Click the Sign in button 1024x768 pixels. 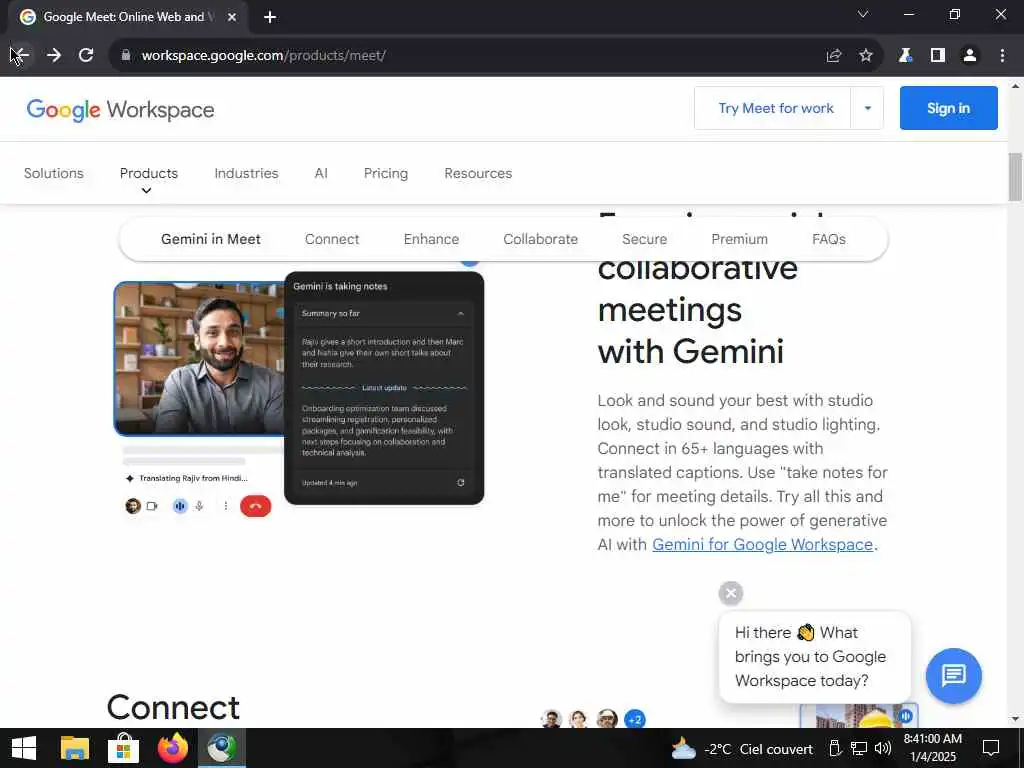(x=948, y=108)
